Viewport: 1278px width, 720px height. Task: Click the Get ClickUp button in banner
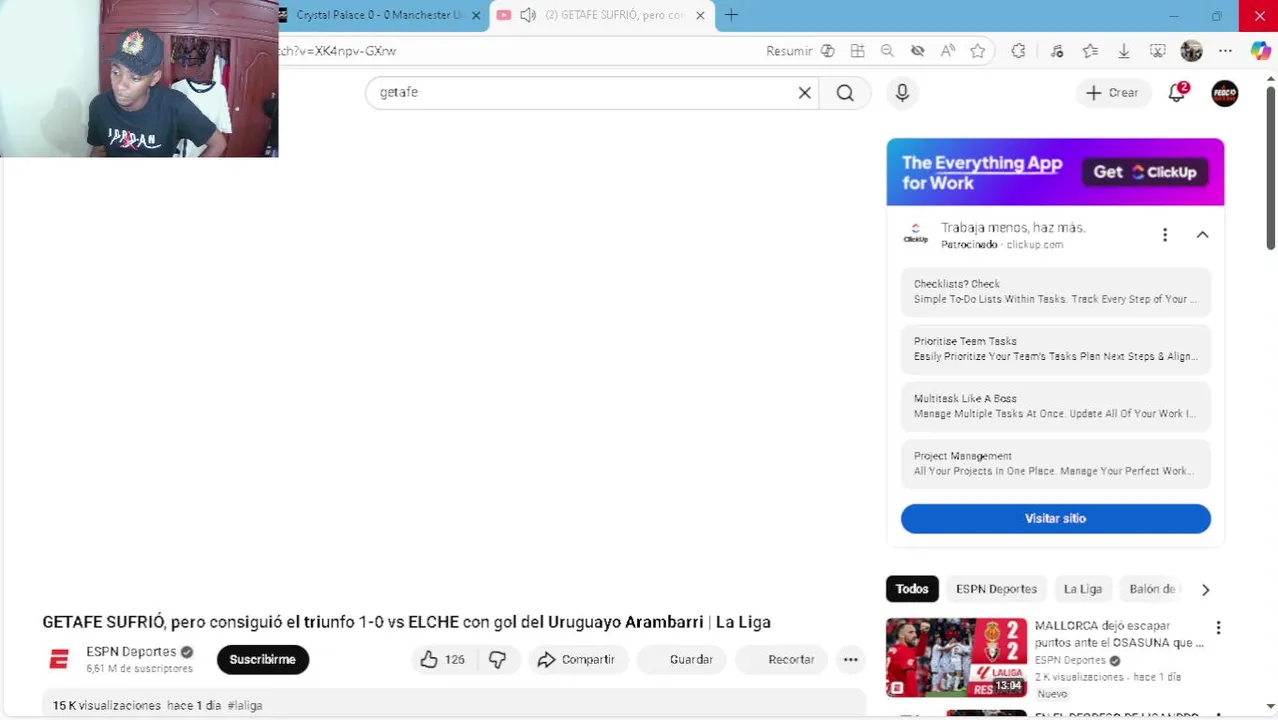(x=1145, y=172)
